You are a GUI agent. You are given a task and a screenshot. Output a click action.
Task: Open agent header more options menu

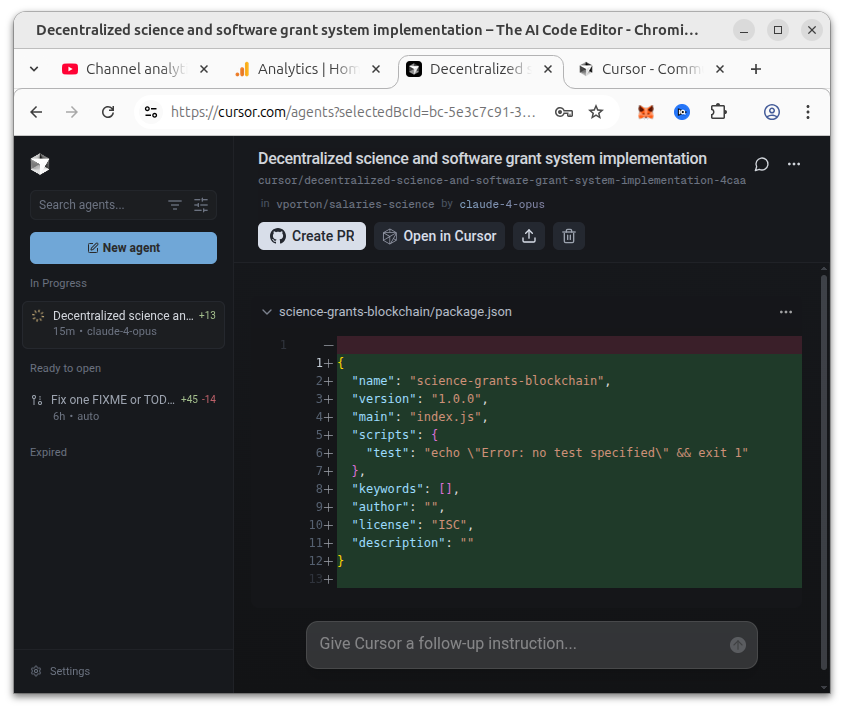tap(794, 164)
